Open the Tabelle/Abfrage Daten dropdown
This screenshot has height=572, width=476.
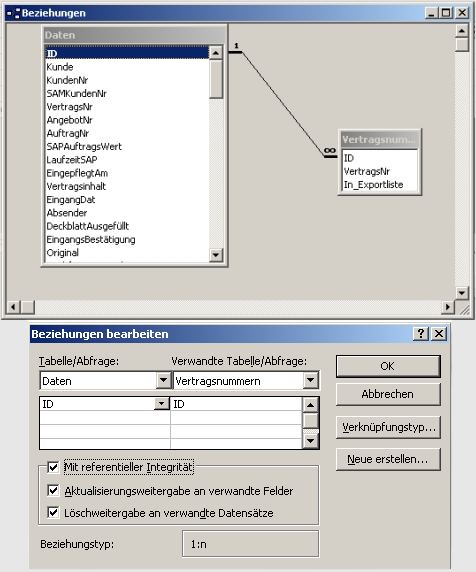[163, 380]
